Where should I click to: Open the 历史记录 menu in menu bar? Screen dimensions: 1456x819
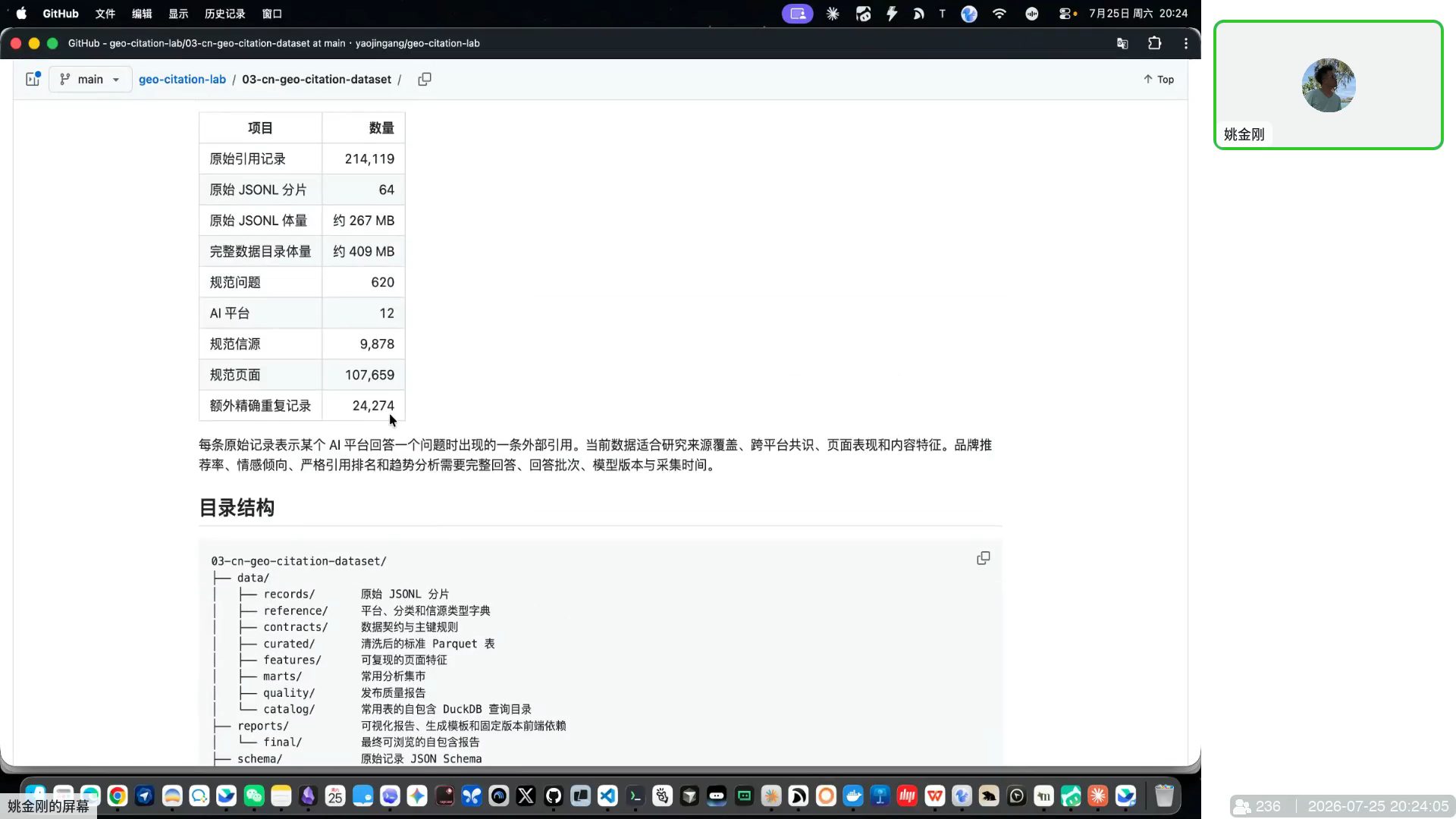pos(225,14)
